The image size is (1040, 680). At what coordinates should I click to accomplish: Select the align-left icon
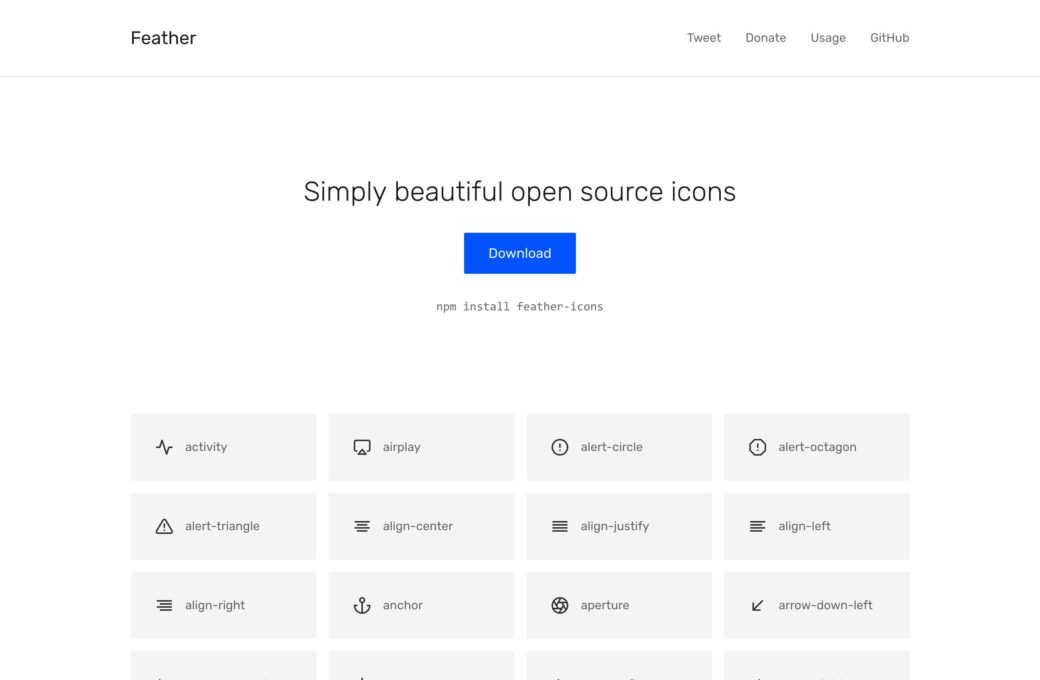817,526
